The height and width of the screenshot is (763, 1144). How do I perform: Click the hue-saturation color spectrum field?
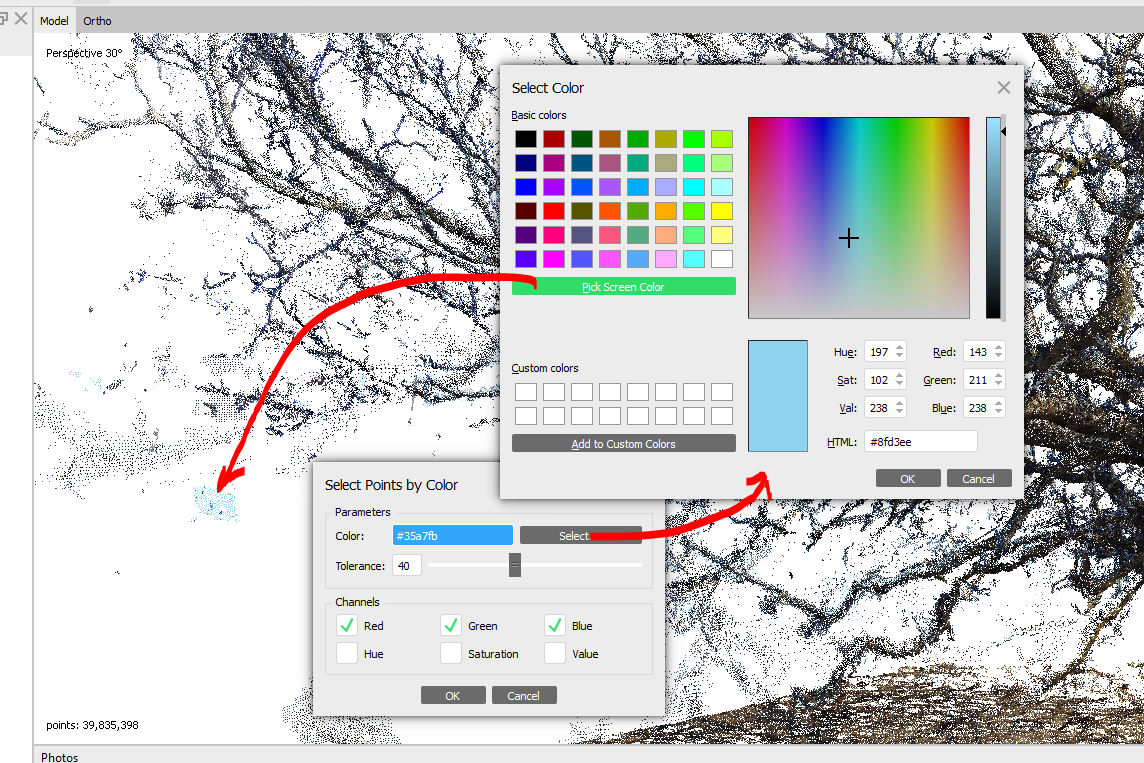tap(859, 217)
